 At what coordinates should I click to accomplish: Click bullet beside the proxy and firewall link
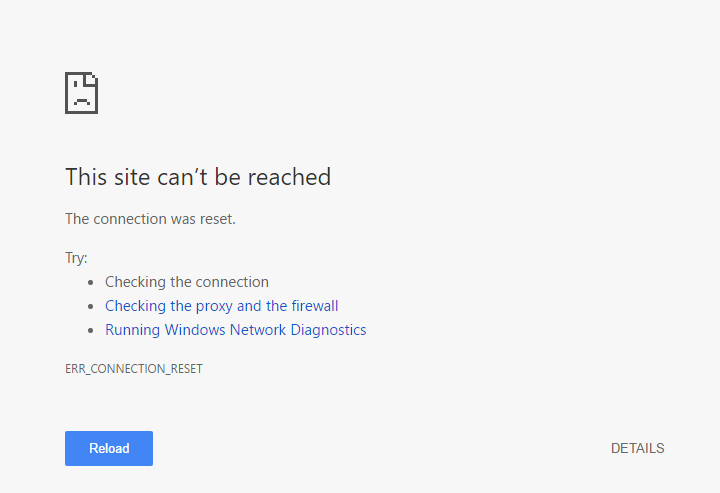click(x=90, y=306)
